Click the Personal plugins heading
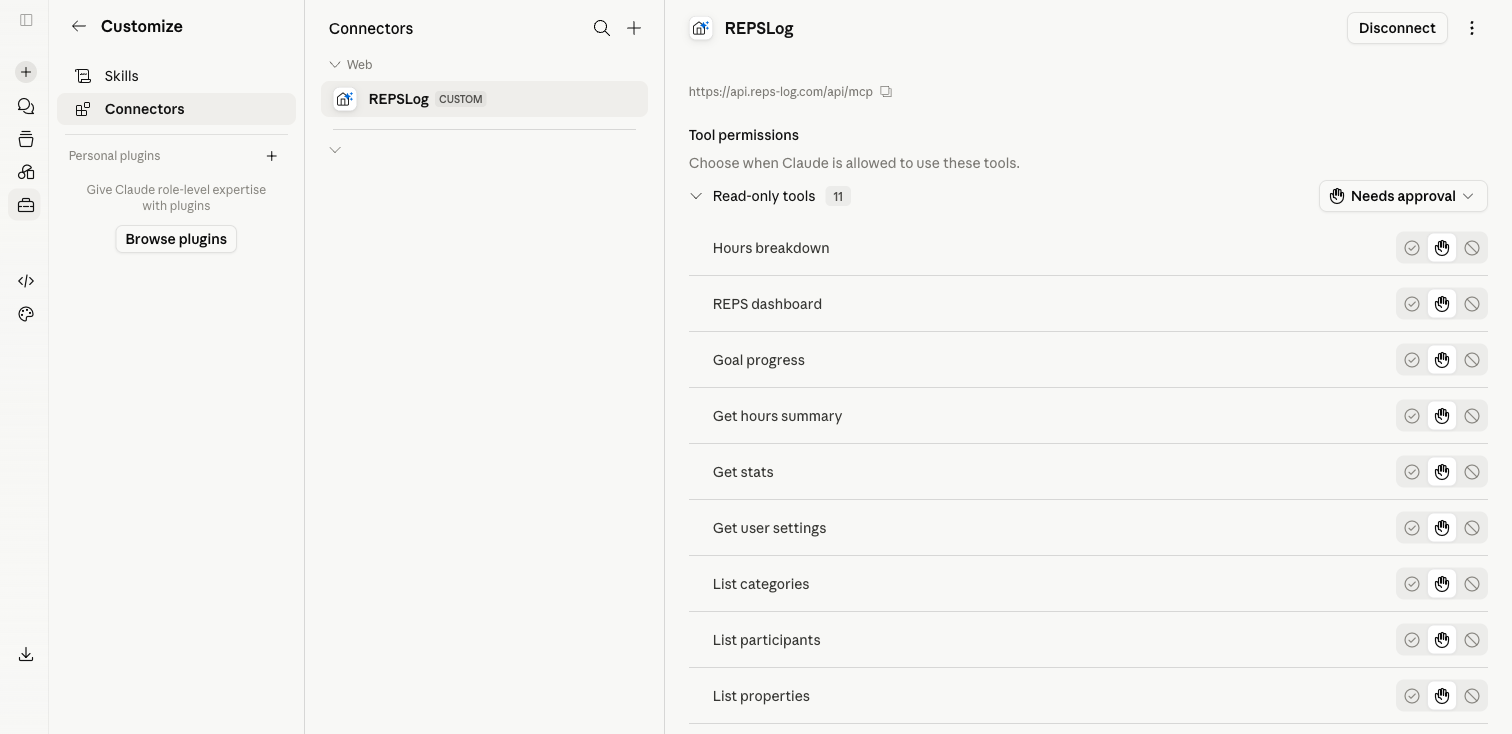The image size is (1512, 734). point(114,156)
